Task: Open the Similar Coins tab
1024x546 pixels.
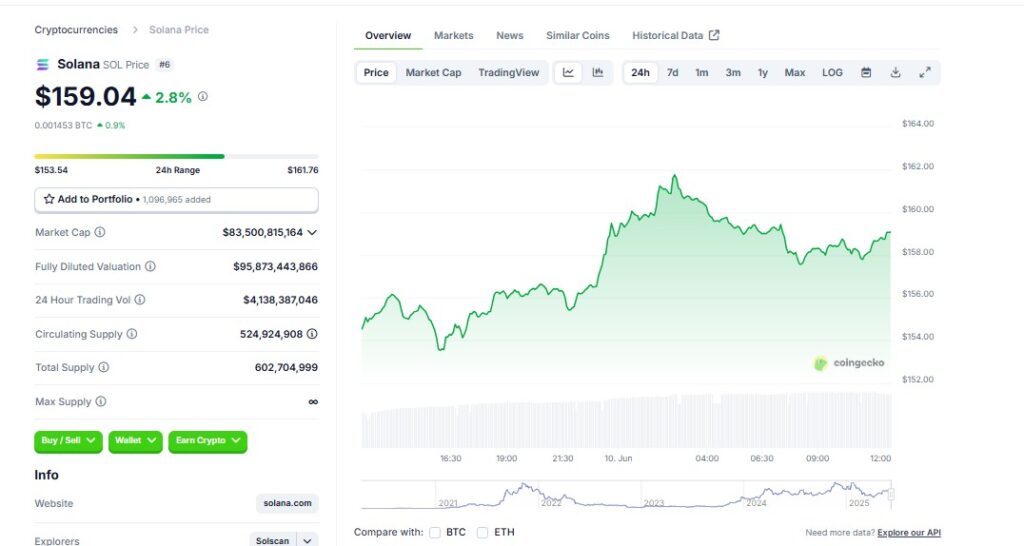Action: click(577, 35)
